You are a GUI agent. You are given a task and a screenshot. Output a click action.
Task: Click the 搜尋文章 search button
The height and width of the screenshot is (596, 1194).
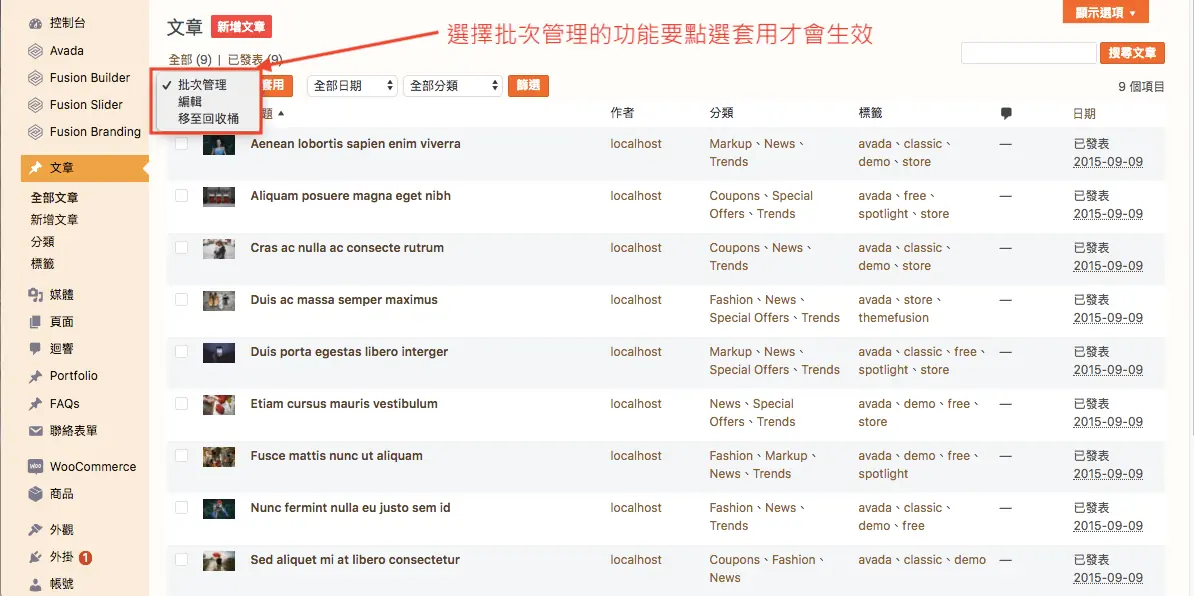click(1132, 53)
